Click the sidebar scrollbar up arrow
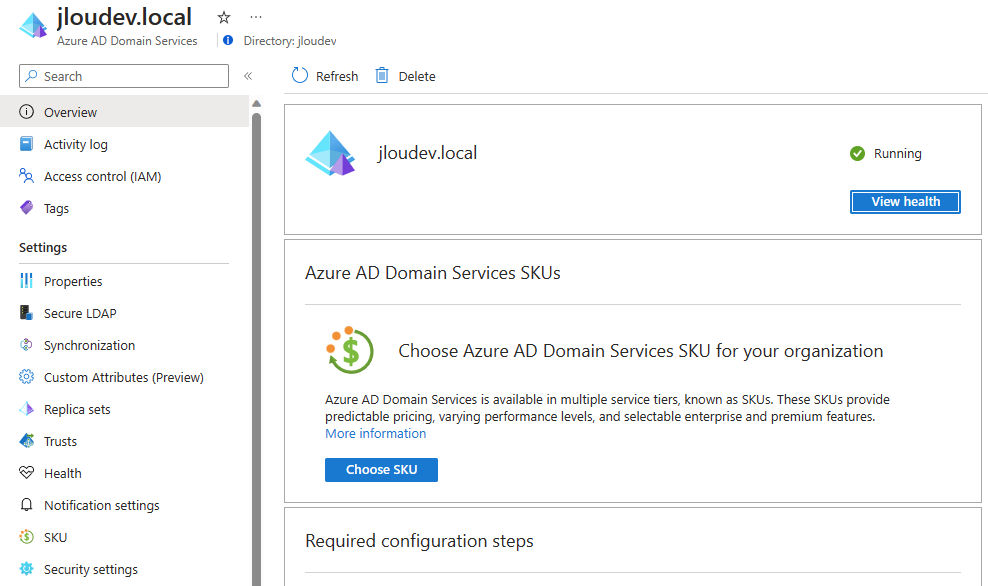This screenshot has height=586, width=988. click(256, 103)
